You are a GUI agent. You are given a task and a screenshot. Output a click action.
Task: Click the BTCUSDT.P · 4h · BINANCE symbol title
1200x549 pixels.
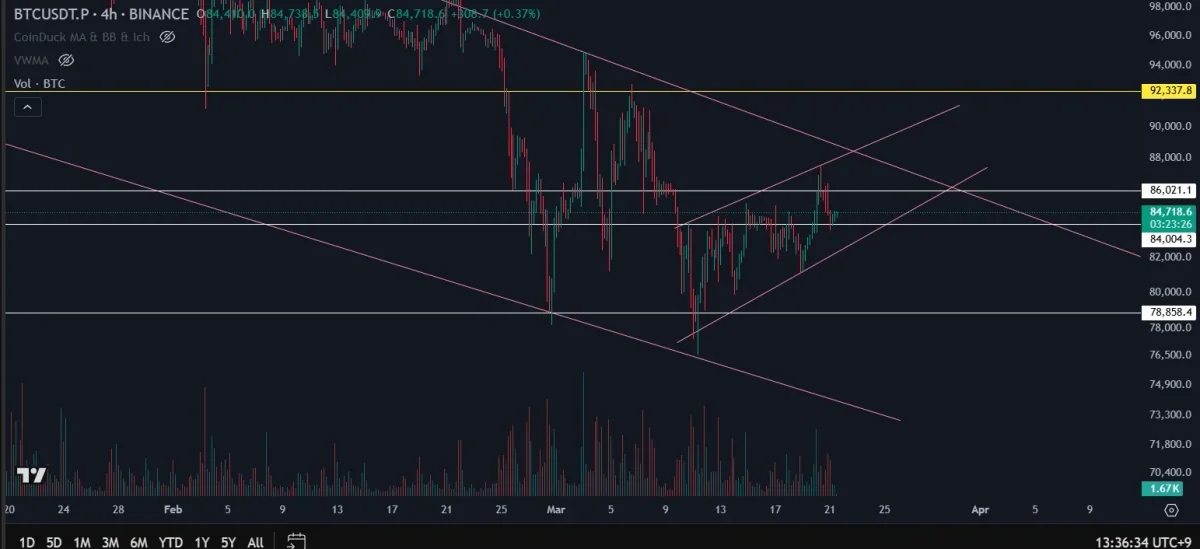(101, 14)
